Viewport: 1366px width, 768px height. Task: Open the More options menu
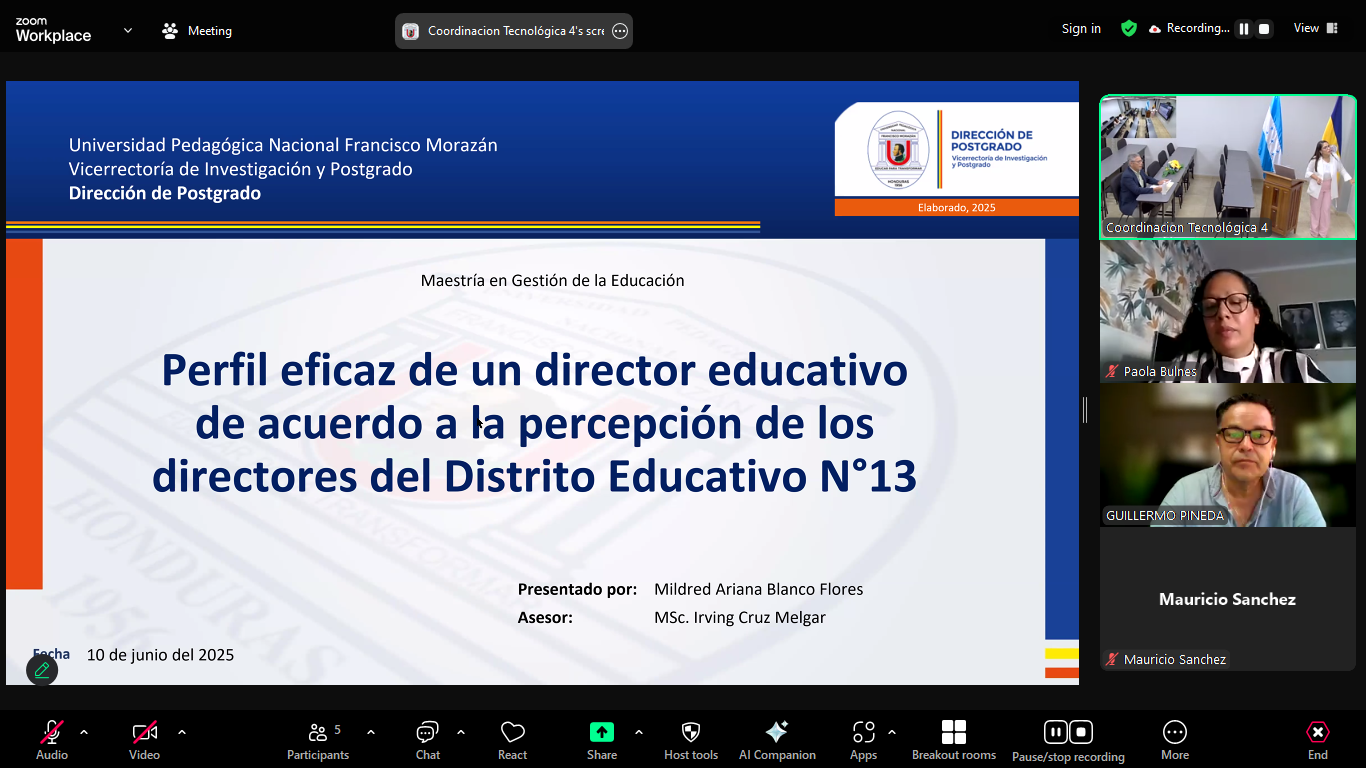click(x=1175, y=740)
